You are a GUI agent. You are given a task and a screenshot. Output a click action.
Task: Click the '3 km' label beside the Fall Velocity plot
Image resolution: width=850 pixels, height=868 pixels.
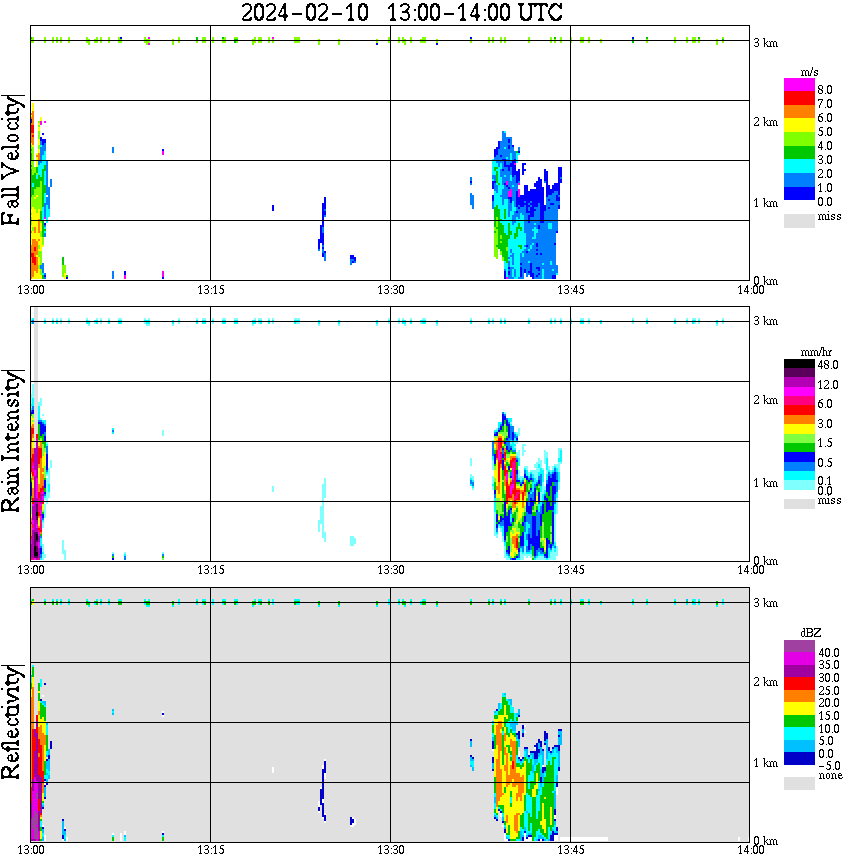coord(765,43)
